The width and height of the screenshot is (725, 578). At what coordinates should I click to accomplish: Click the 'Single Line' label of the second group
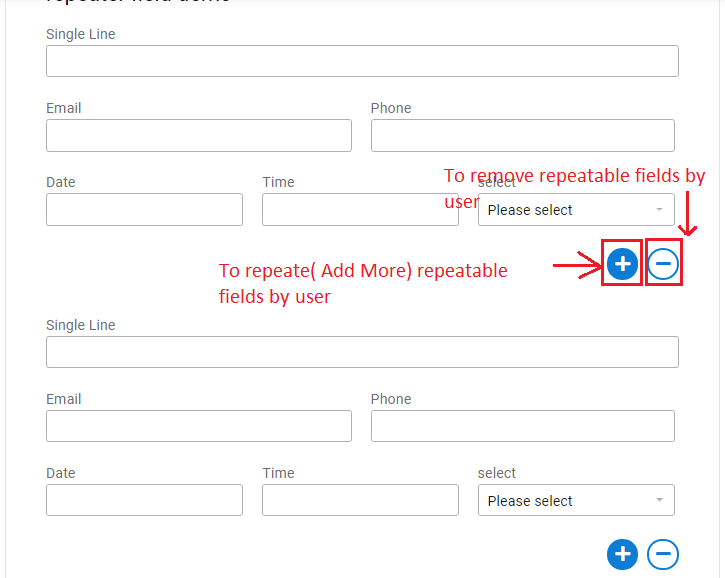click(81, 325)
